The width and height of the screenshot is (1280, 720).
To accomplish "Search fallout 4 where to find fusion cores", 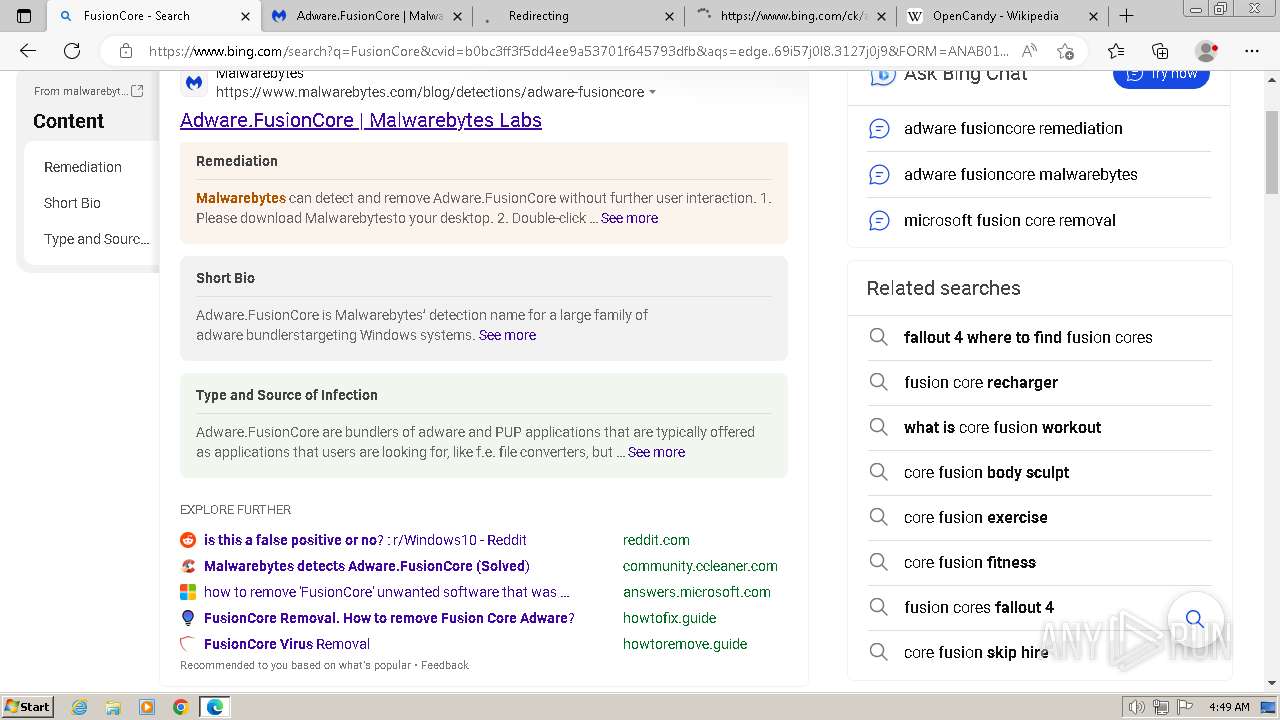I will click(x=1028, y=337).
